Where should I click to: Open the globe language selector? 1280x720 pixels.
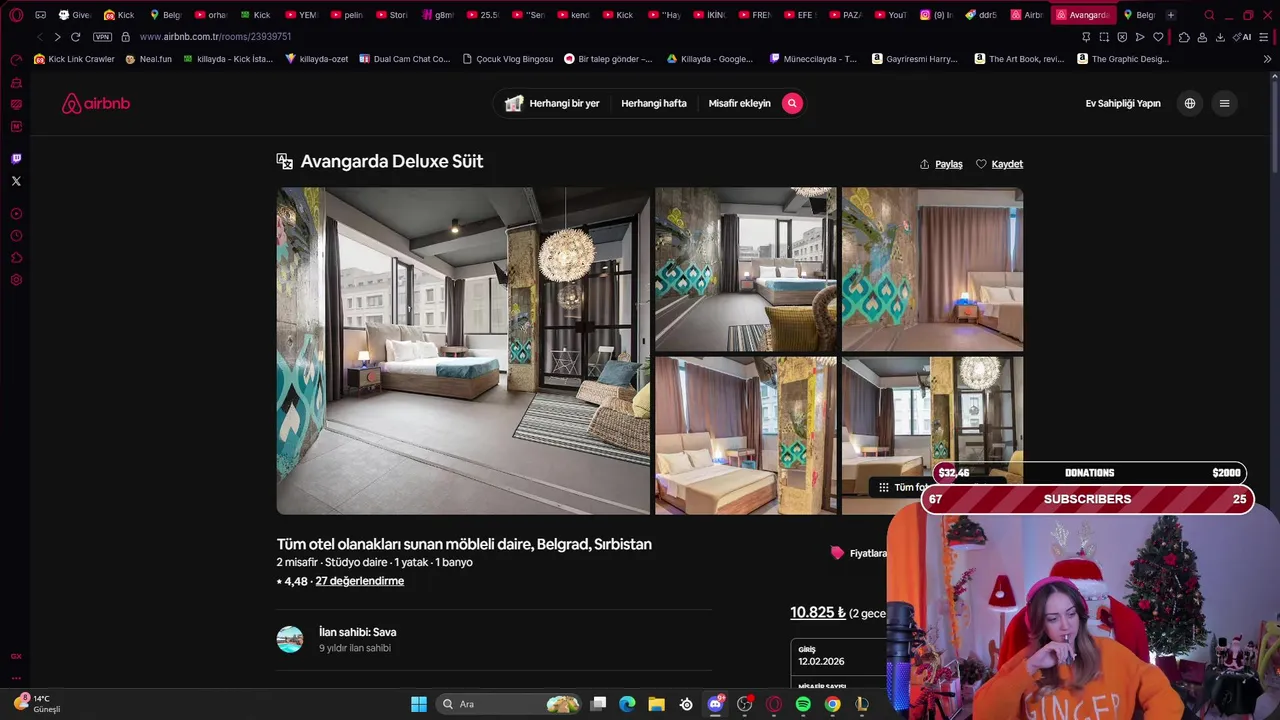1189,103
